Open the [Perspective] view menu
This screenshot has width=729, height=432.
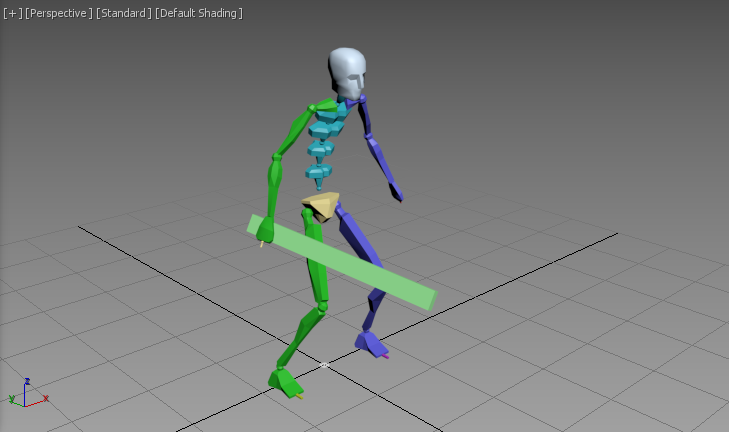[59, 13]
